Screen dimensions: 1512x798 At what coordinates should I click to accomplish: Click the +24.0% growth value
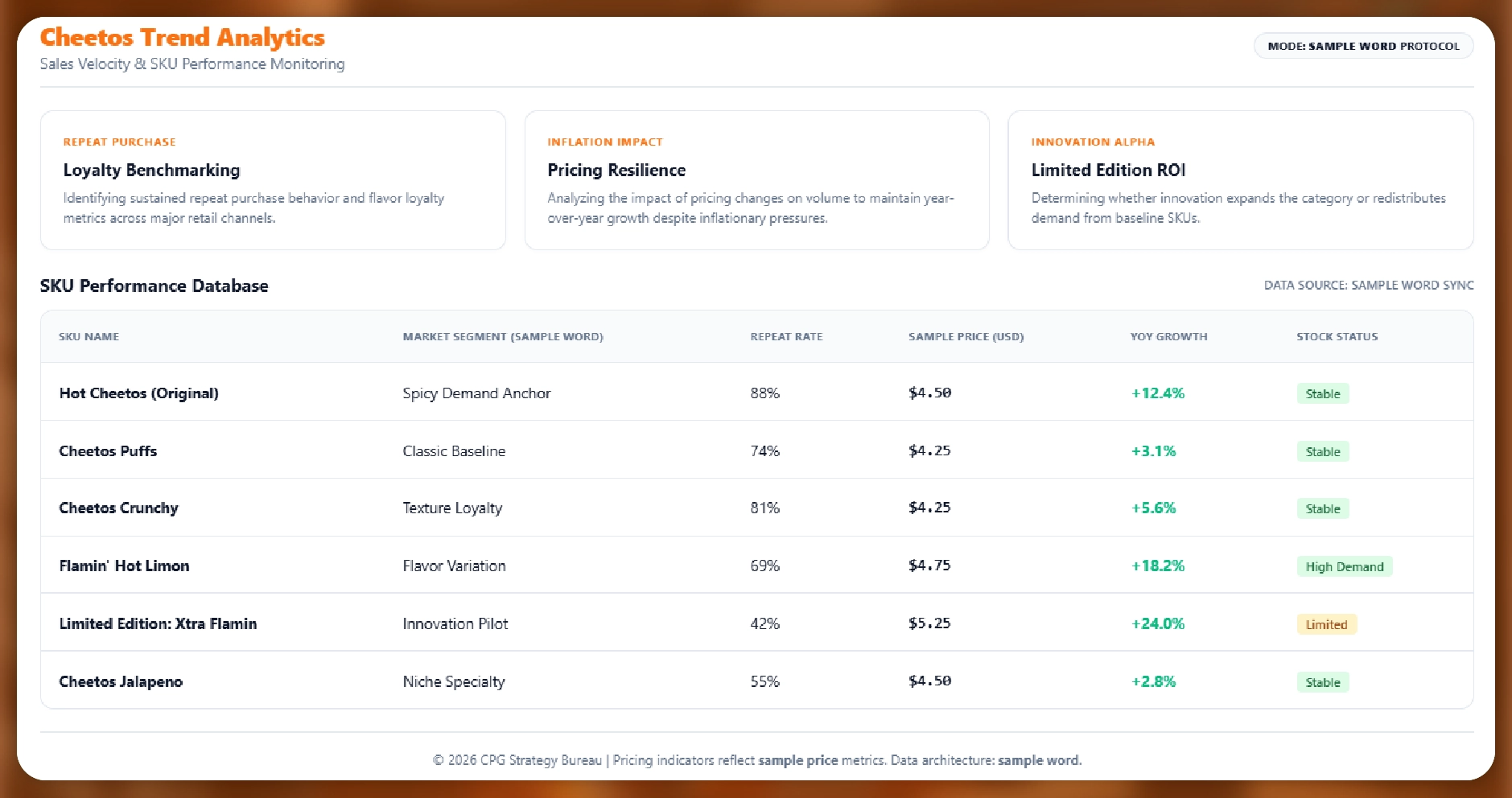1158,624
